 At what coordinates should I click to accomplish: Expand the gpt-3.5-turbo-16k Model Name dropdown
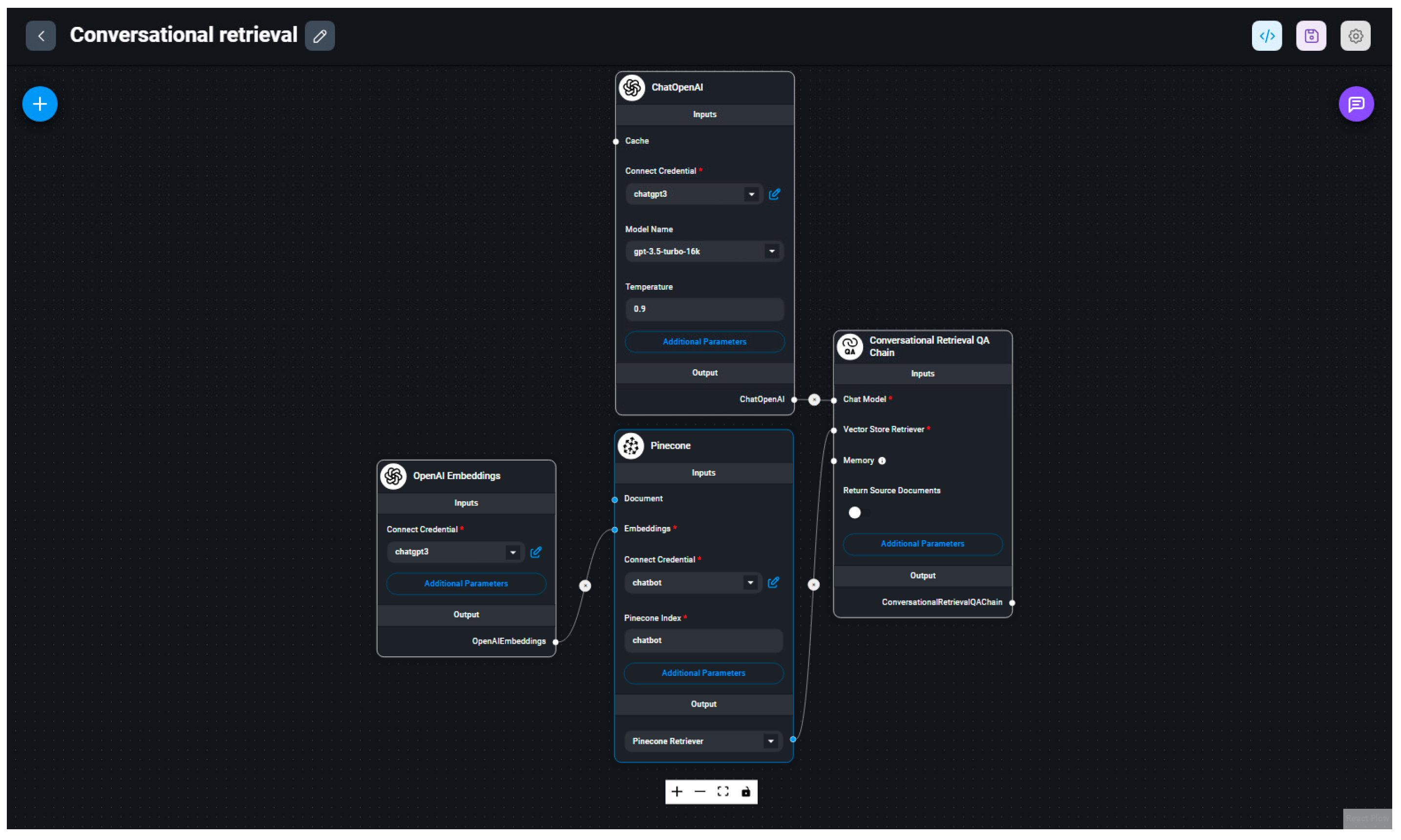[771, 252]
